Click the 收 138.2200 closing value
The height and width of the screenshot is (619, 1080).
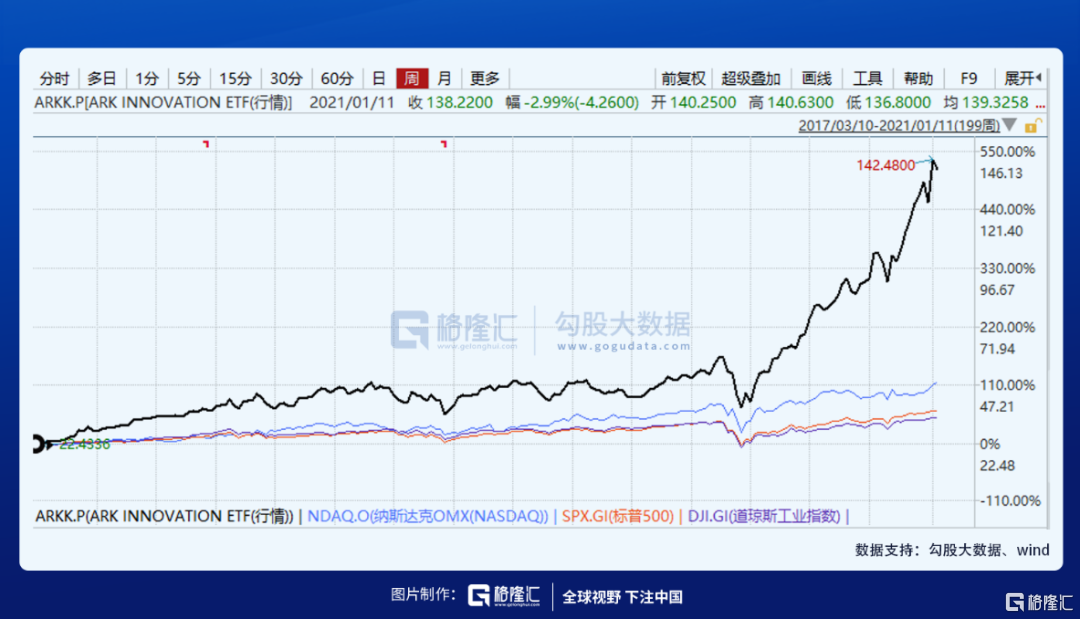450,103
